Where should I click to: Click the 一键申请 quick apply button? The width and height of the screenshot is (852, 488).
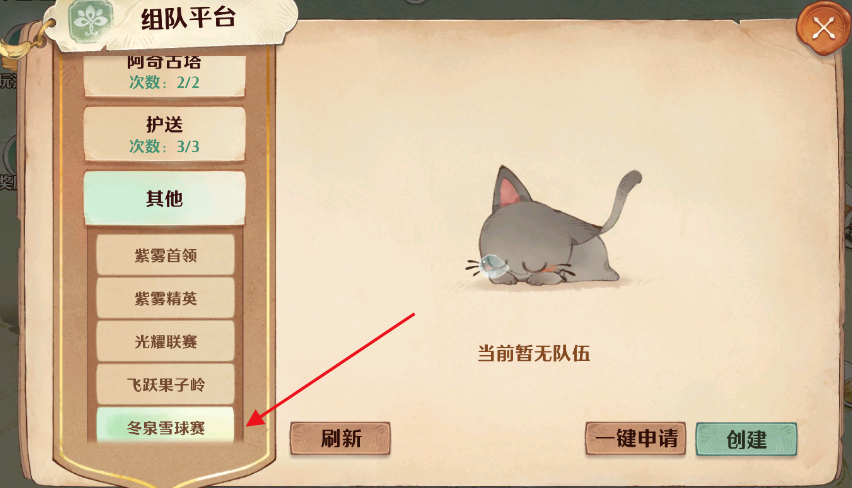coord(636,438)
